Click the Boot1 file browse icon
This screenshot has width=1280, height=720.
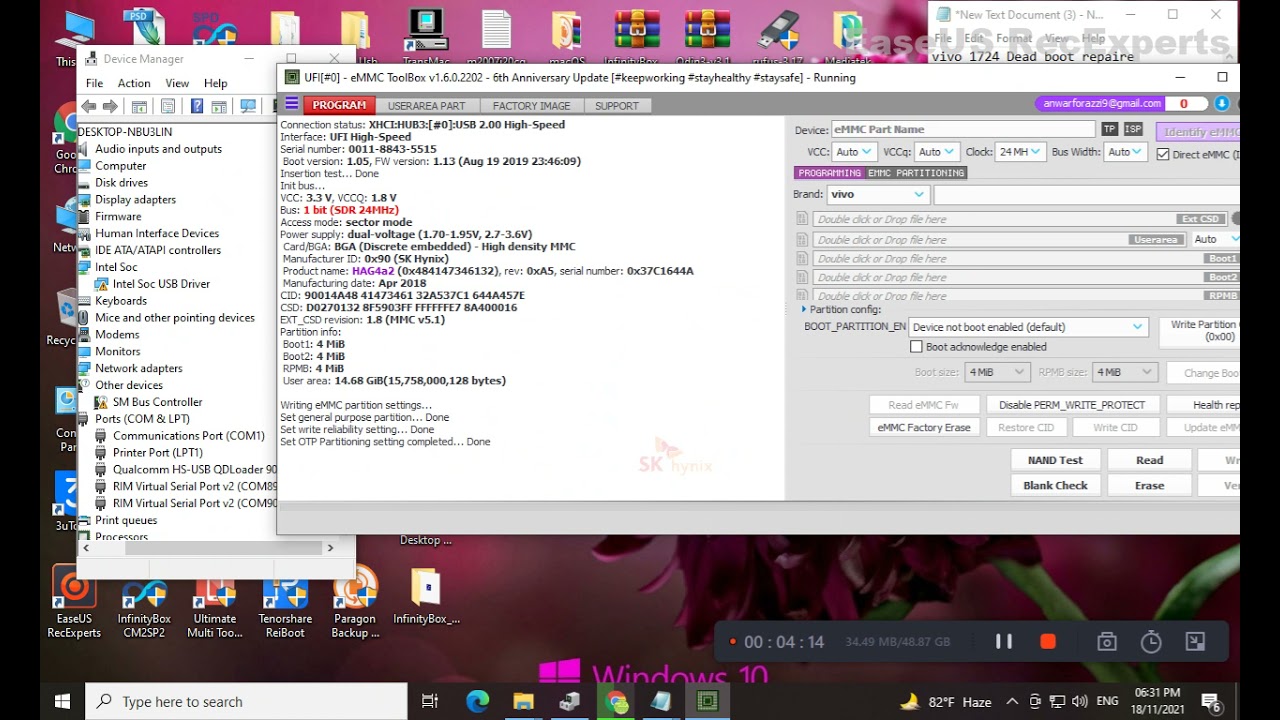point(802,258)
